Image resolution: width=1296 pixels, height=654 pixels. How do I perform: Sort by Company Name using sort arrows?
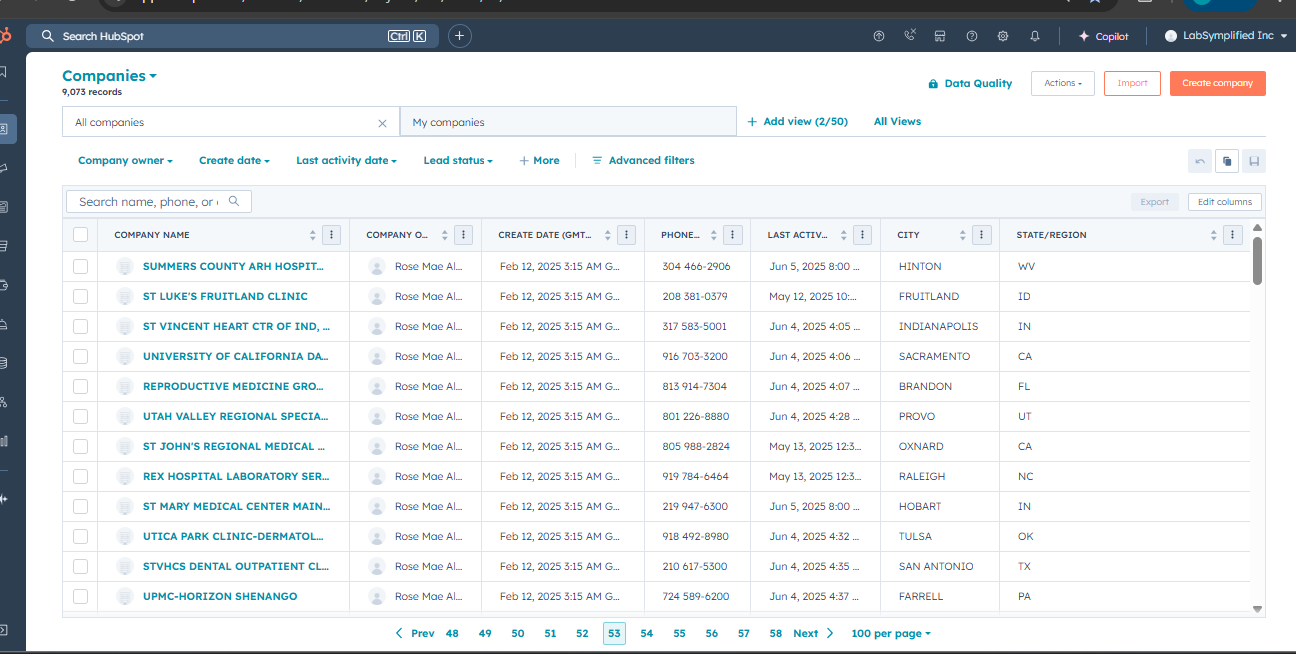(x=313, y=235)
